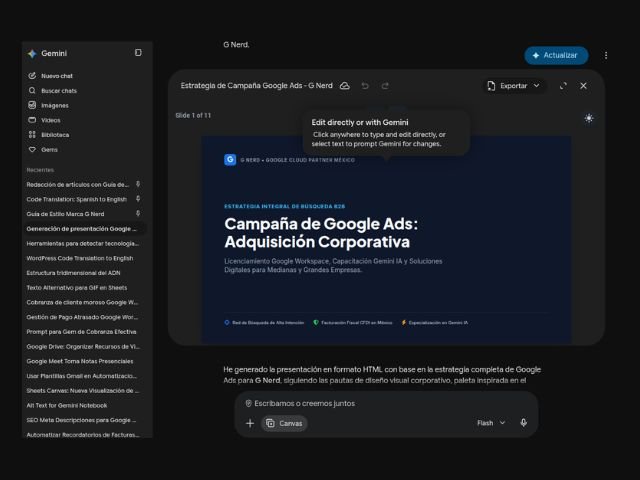Image resolution: width=640 pixels, height=480 pixels.
Task: Click the Especialización en Gemini IA badge
Action: pos(435,322)
